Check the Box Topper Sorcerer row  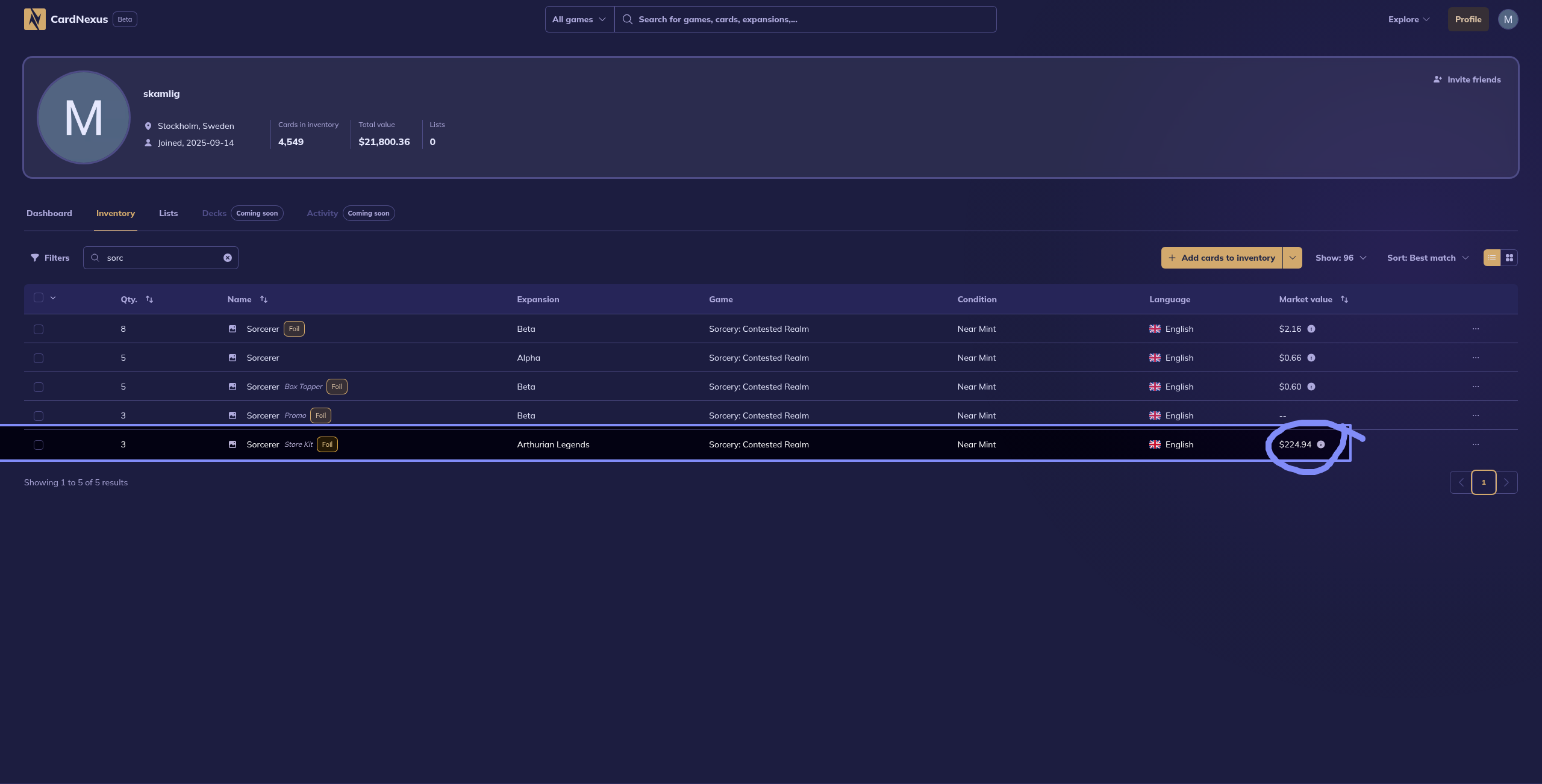(39, 387)
